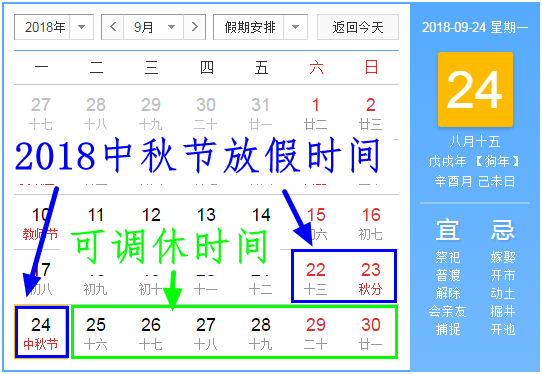Click the large yellow 24 day tile

(475, 90)
